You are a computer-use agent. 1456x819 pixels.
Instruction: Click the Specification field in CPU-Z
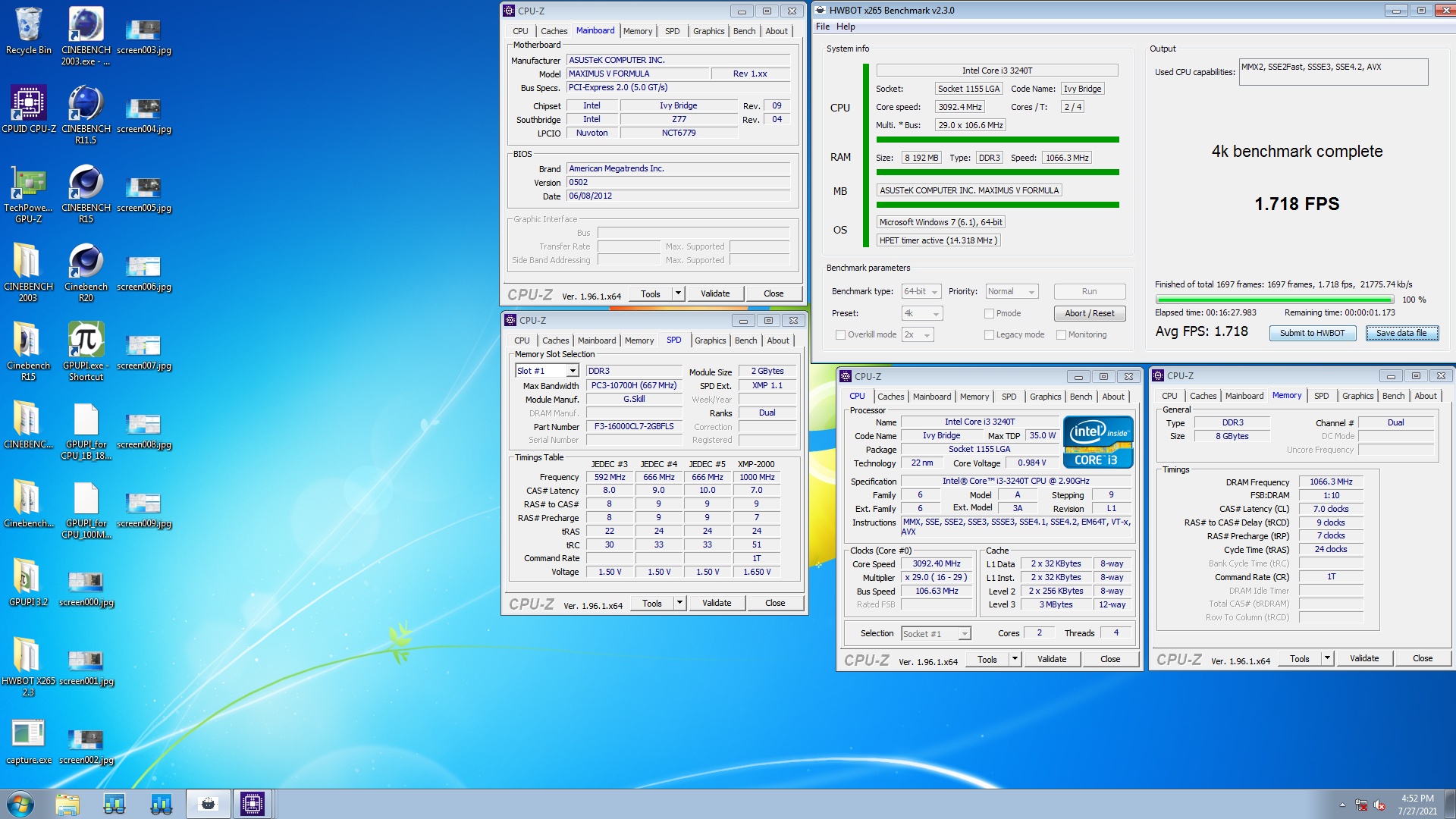(x=1015, y=482)
